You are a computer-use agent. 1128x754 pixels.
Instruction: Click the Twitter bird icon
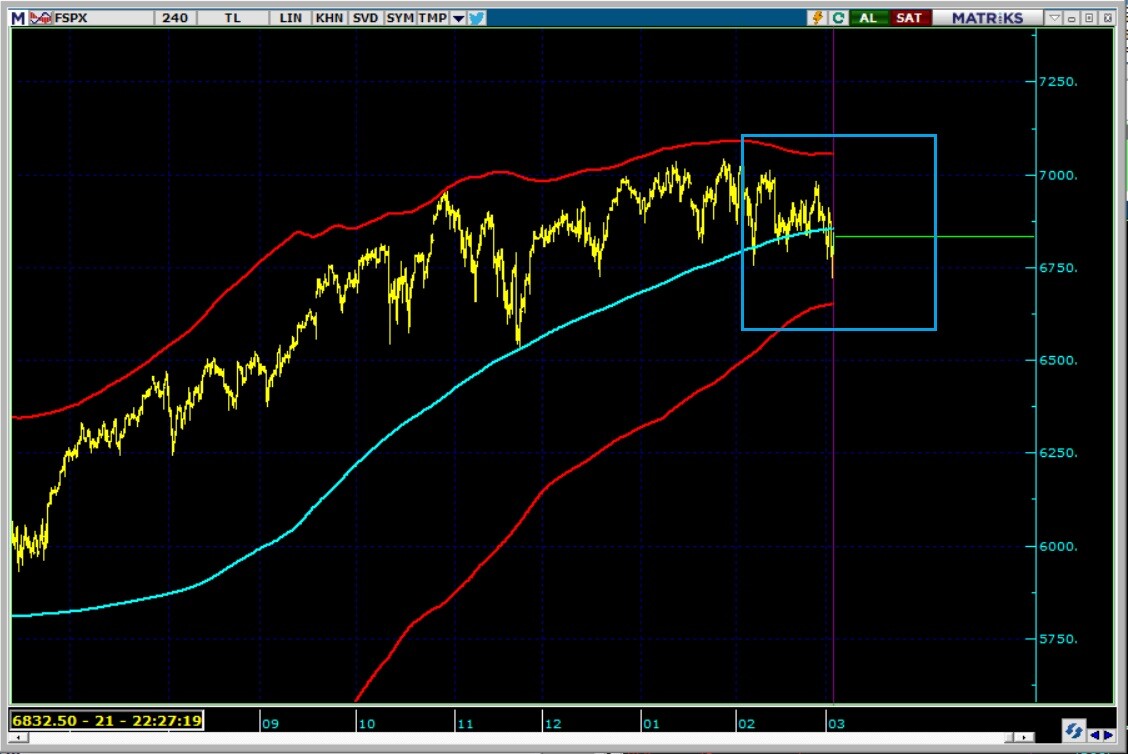coord(477,18)
